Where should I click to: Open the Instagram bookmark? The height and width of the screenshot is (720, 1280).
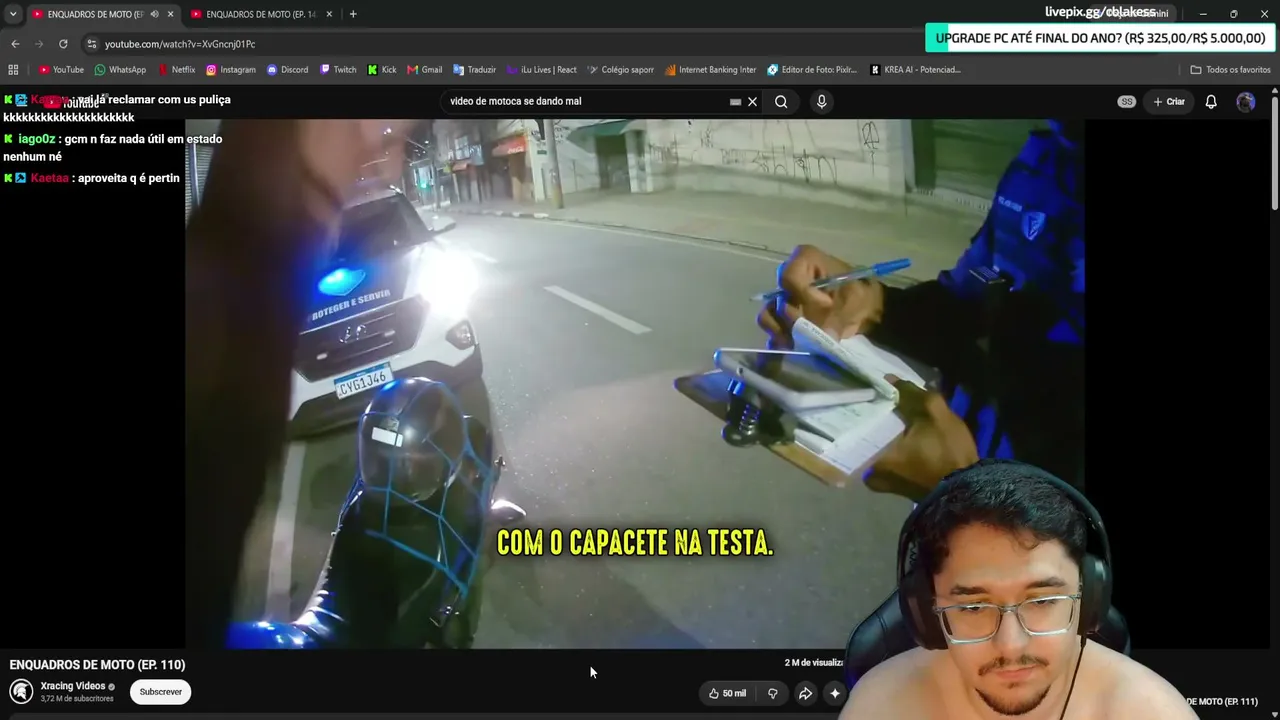tap(231, 70)
